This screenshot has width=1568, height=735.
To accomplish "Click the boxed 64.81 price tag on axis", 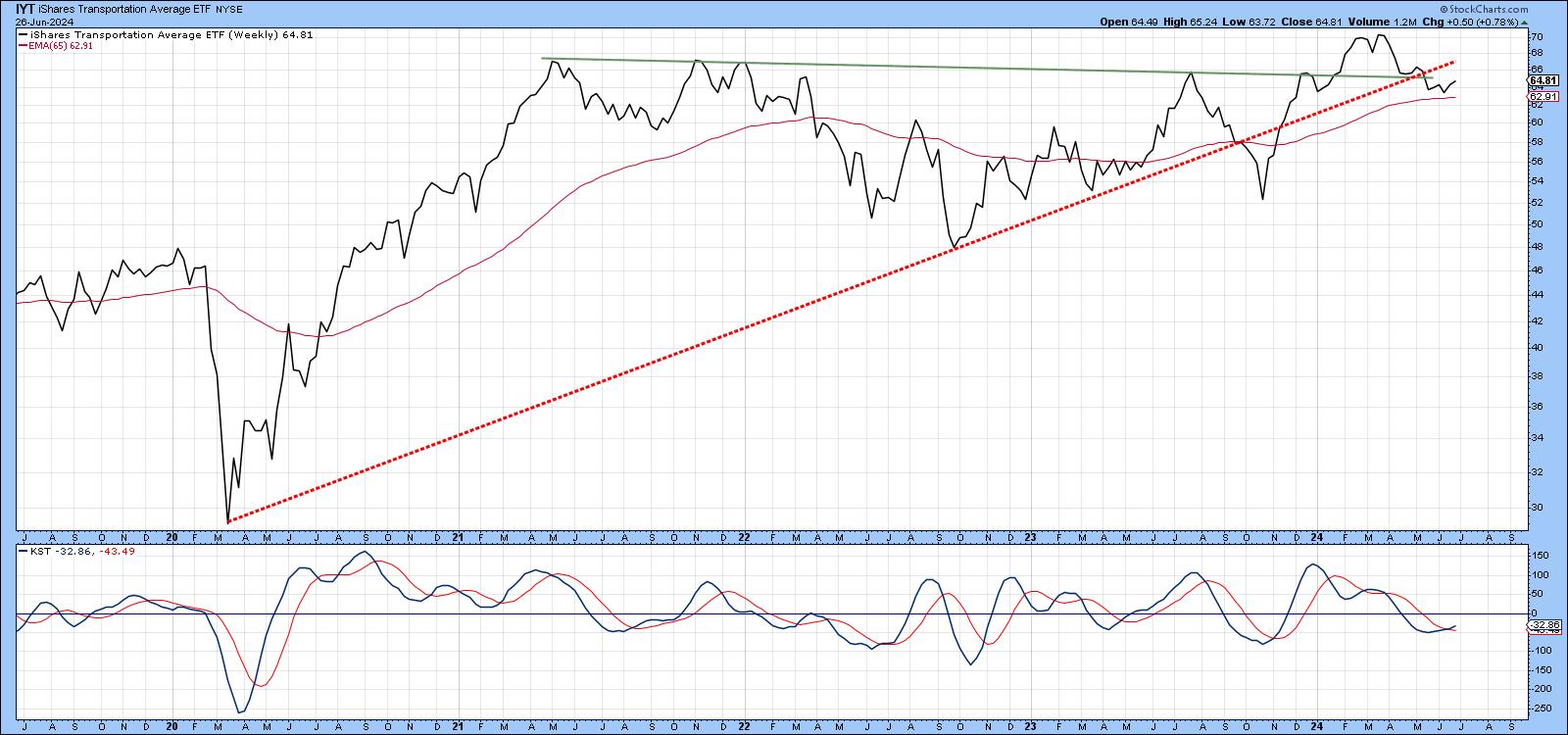I will point(1543,80).
